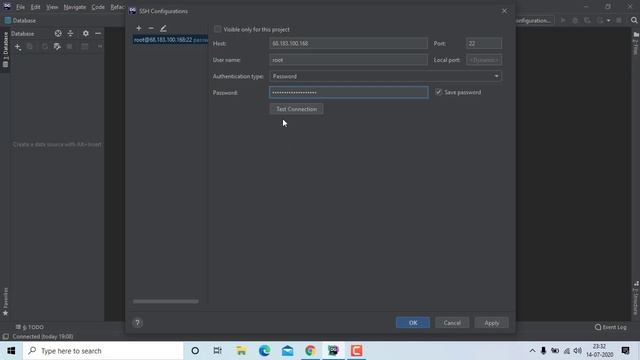Viewport: 640px width, 360px height.
Task: Toggle tool window bars icon in status bar
Action: coord(5,337)
